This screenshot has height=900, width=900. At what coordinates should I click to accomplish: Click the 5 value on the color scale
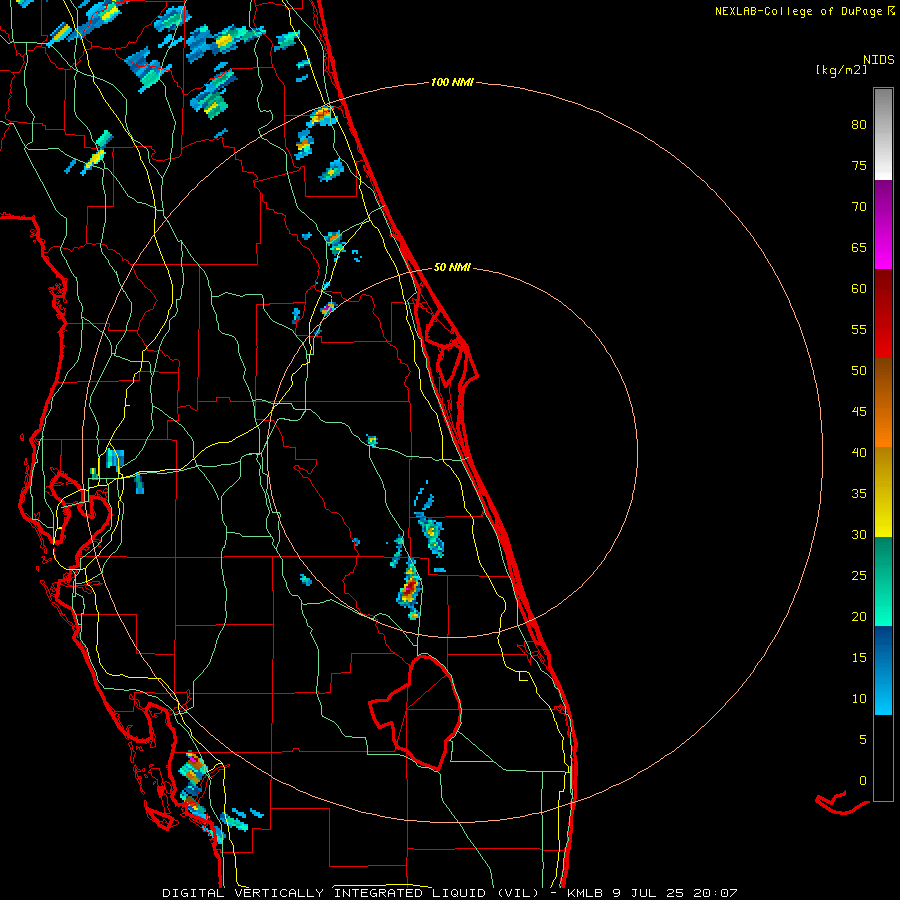pyautogui.click(x=863, y=740)
